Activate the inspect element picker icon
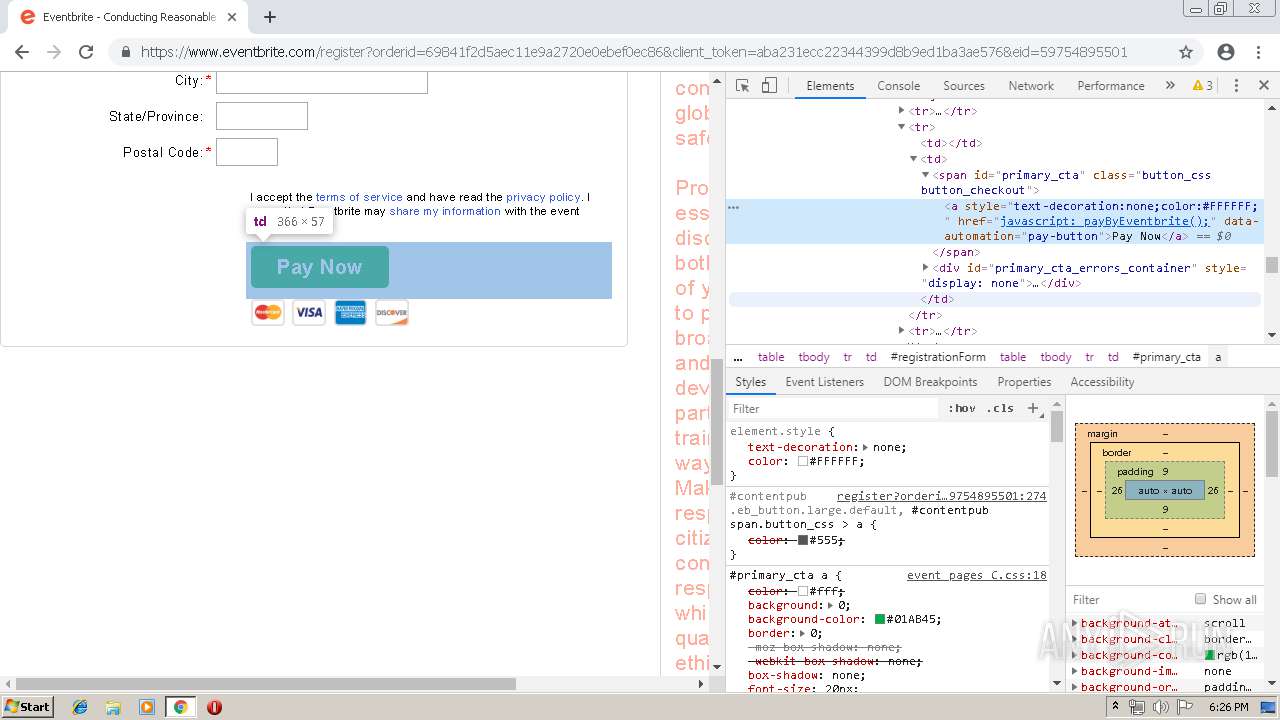The width and height of the screenshot is (1280, 720). pos(742,86)
